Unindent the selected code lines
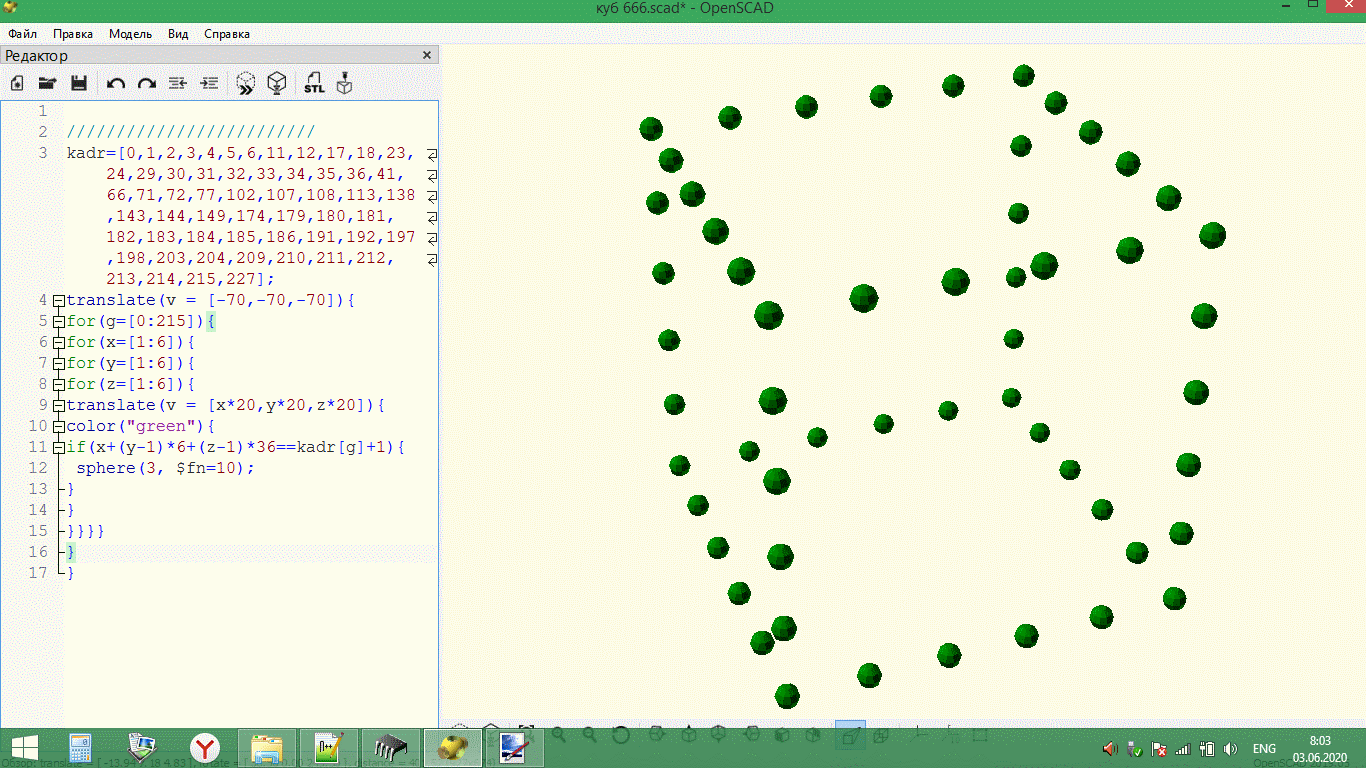 click(x=178, y=84)
